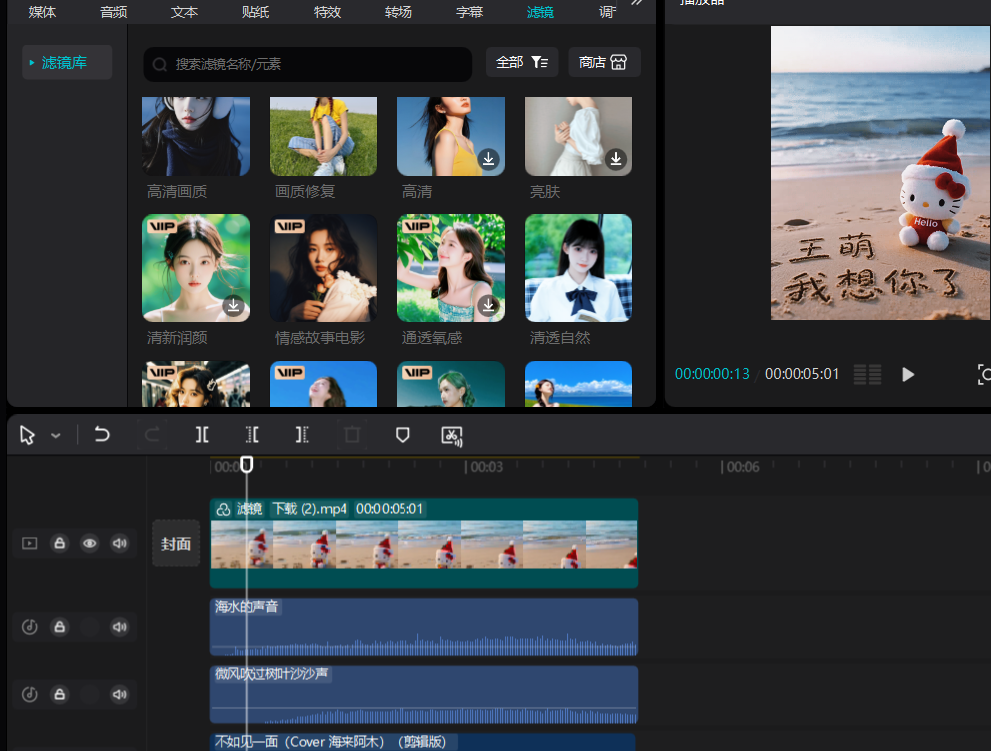Select the 不如见一面 music clip
Viewport: 991px width, 751px height.
[422, 742]
